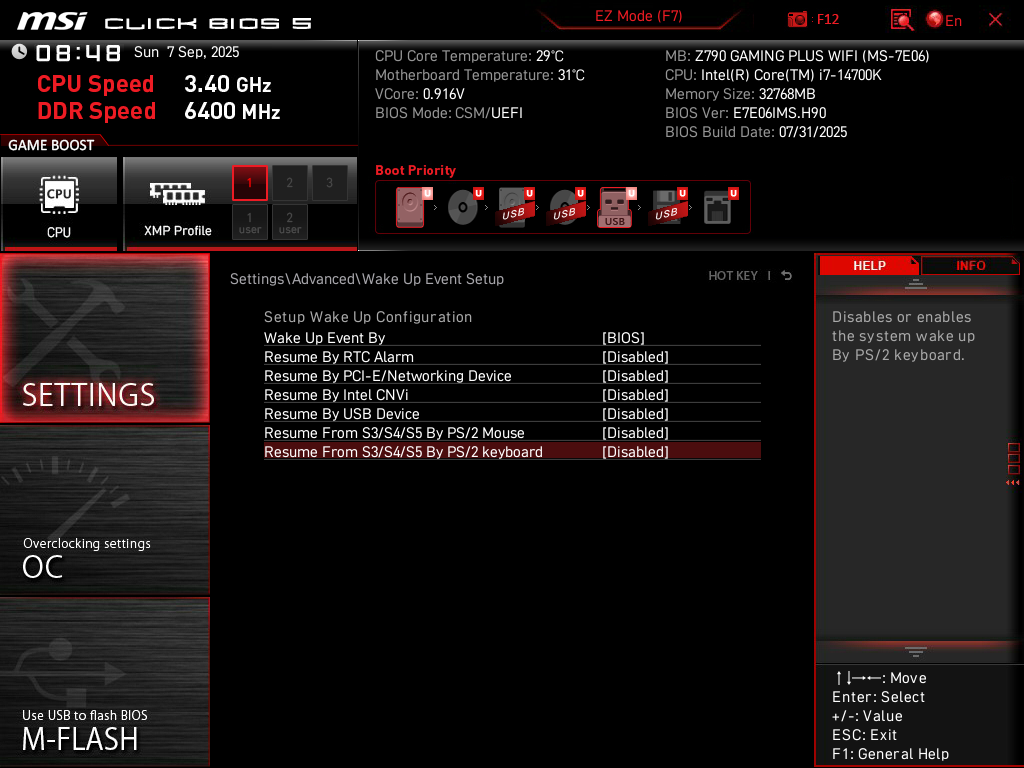Click the clock icon beside the time

tap(19, 52)
